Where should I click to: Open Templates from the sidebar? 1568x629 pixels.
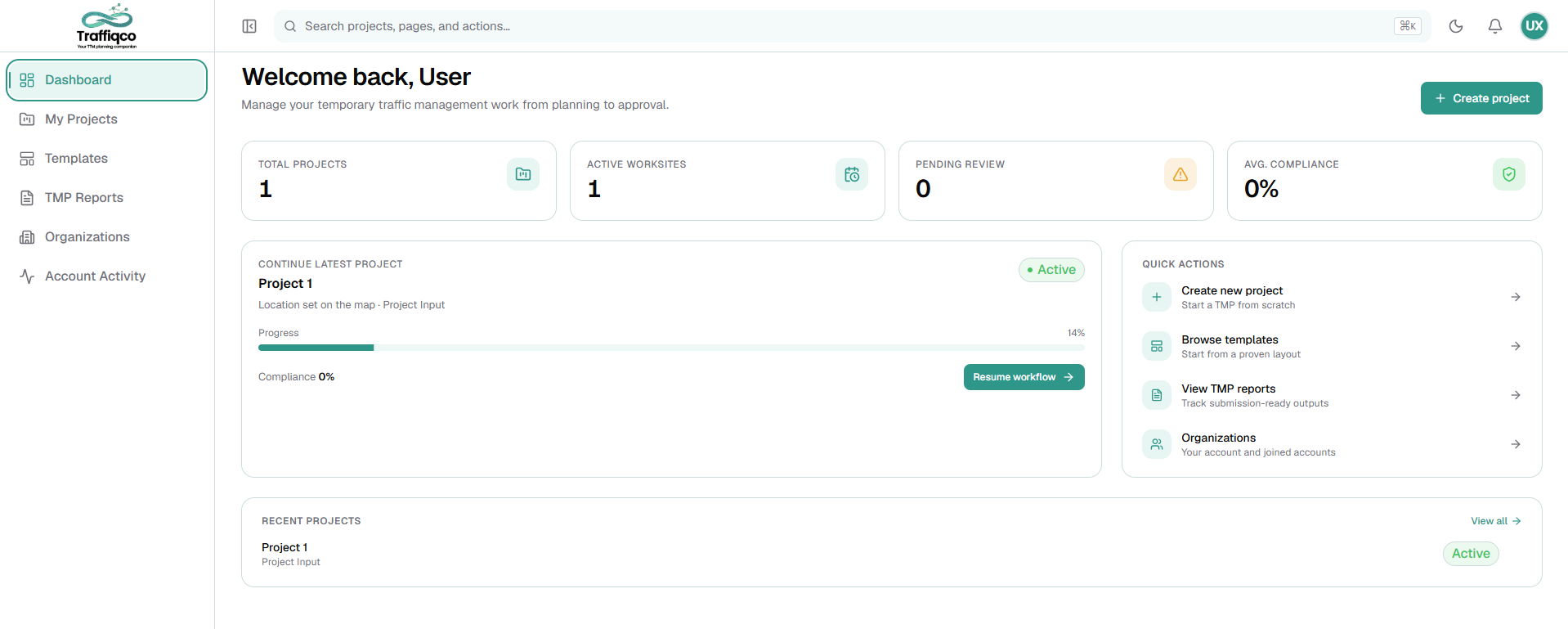[106, 159]
